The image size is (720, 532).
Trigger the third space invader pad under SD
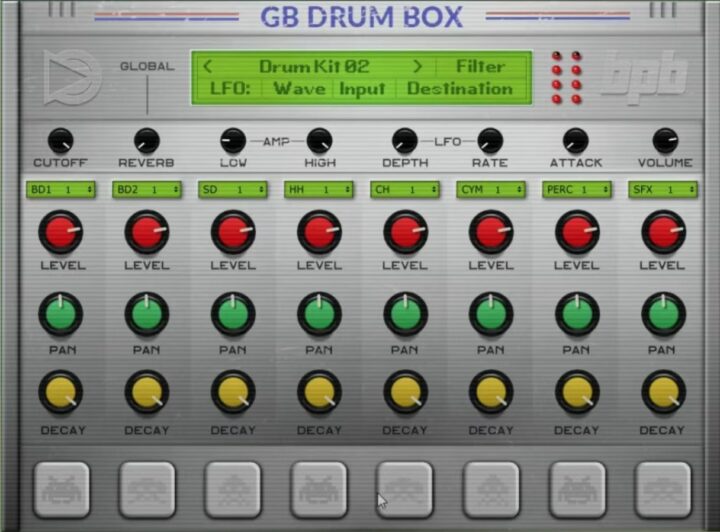coord(233,489)
